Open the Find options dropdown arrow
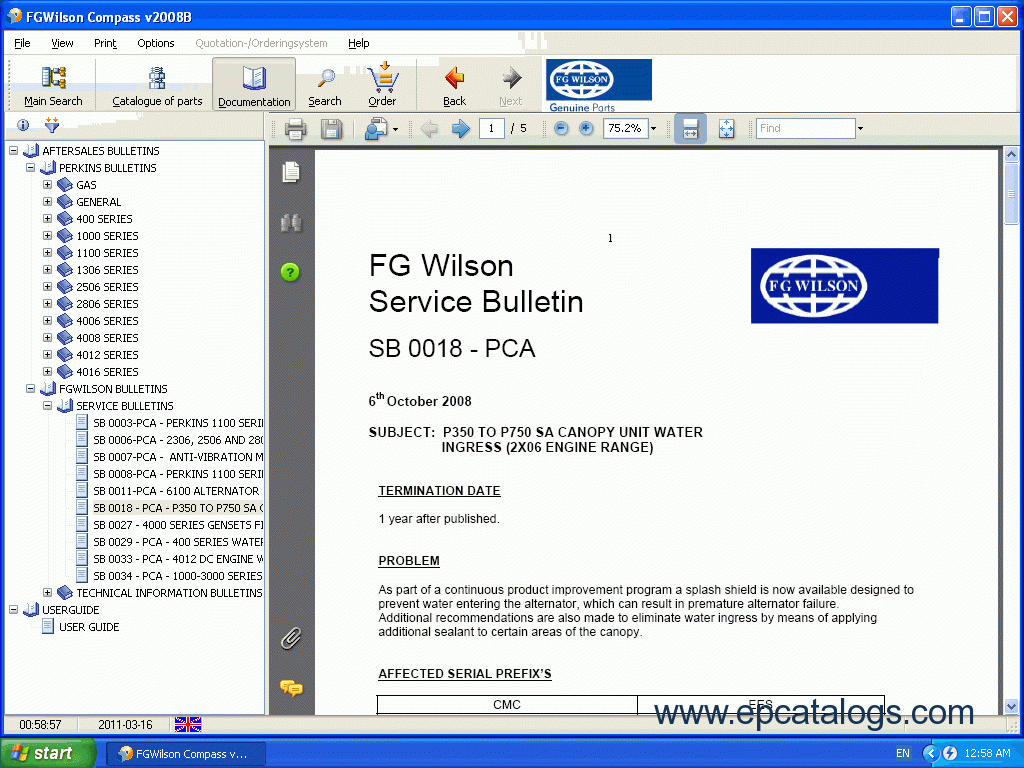 [860, 129]
